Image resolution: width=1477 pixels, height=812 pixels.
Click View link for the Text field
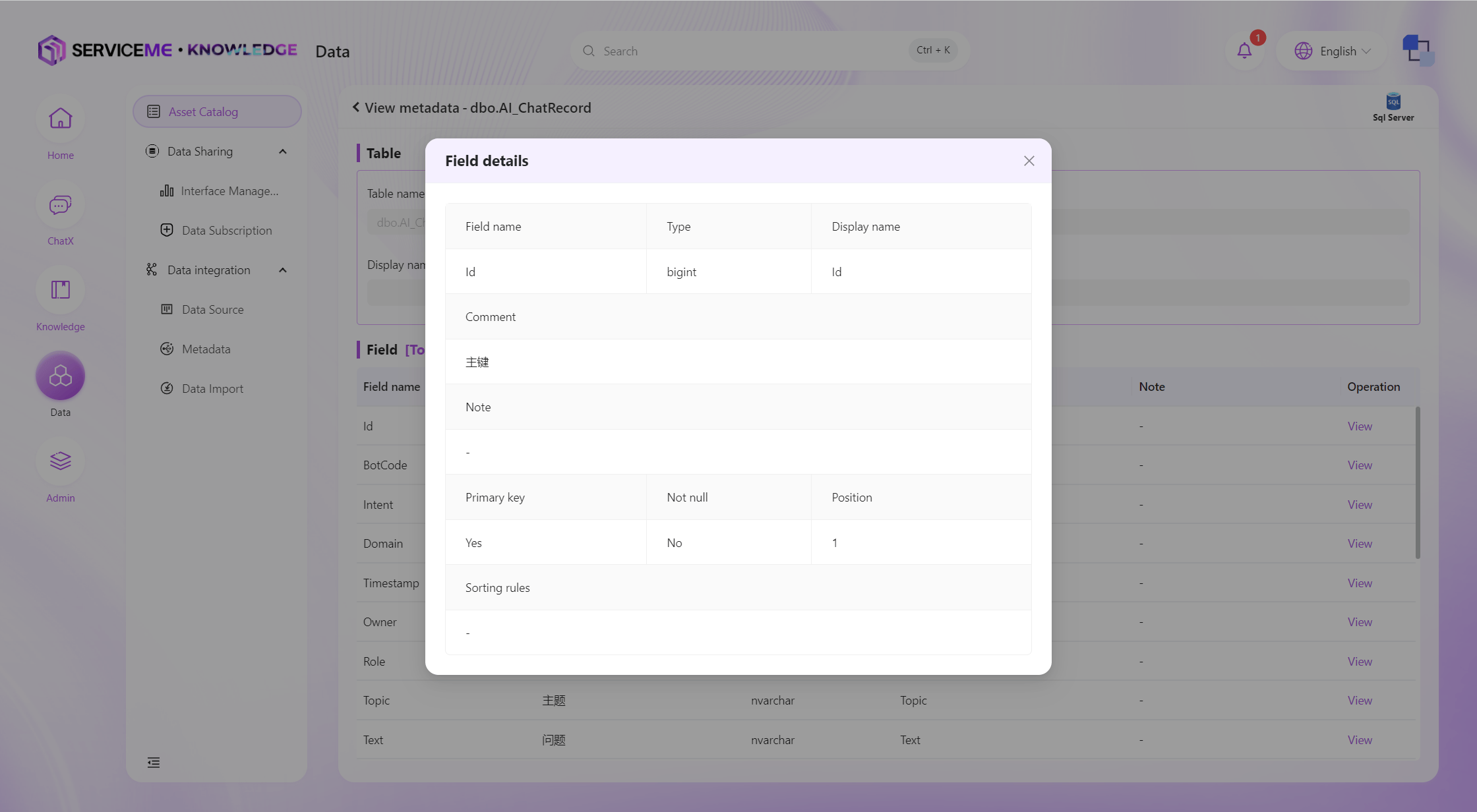pos(1360,739)
